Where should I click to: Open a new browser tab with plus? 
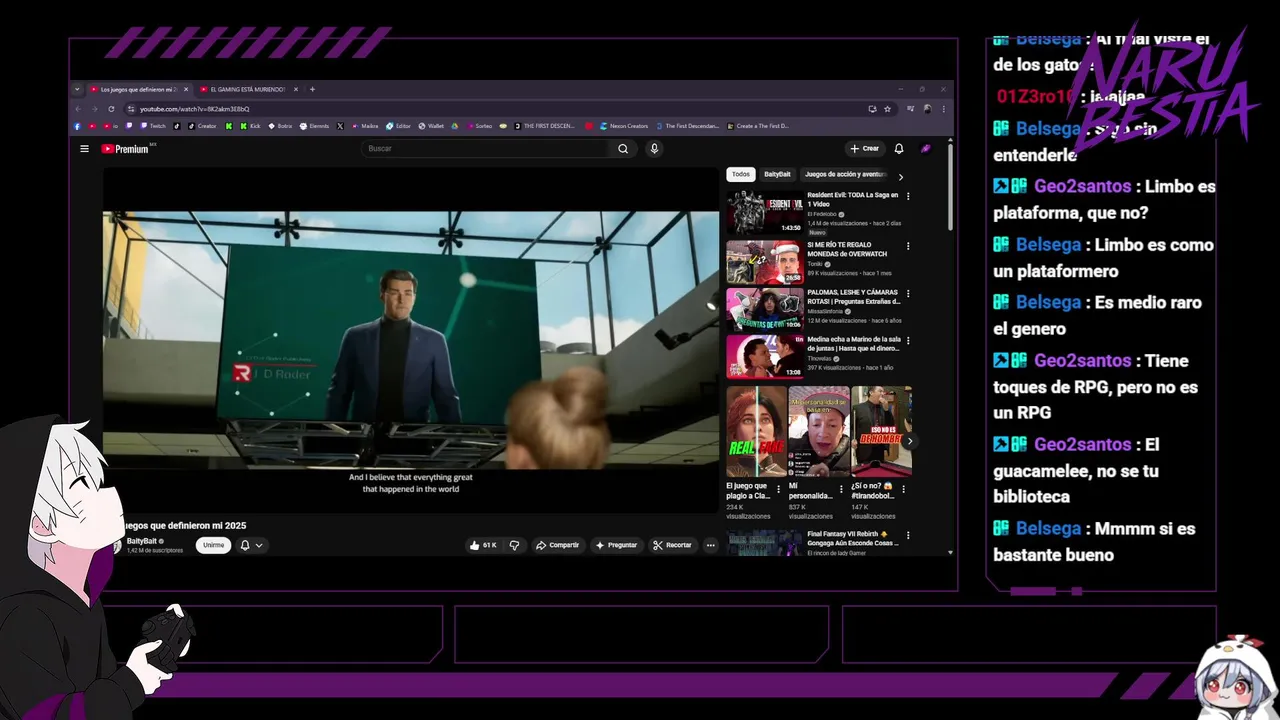point(312,89)
